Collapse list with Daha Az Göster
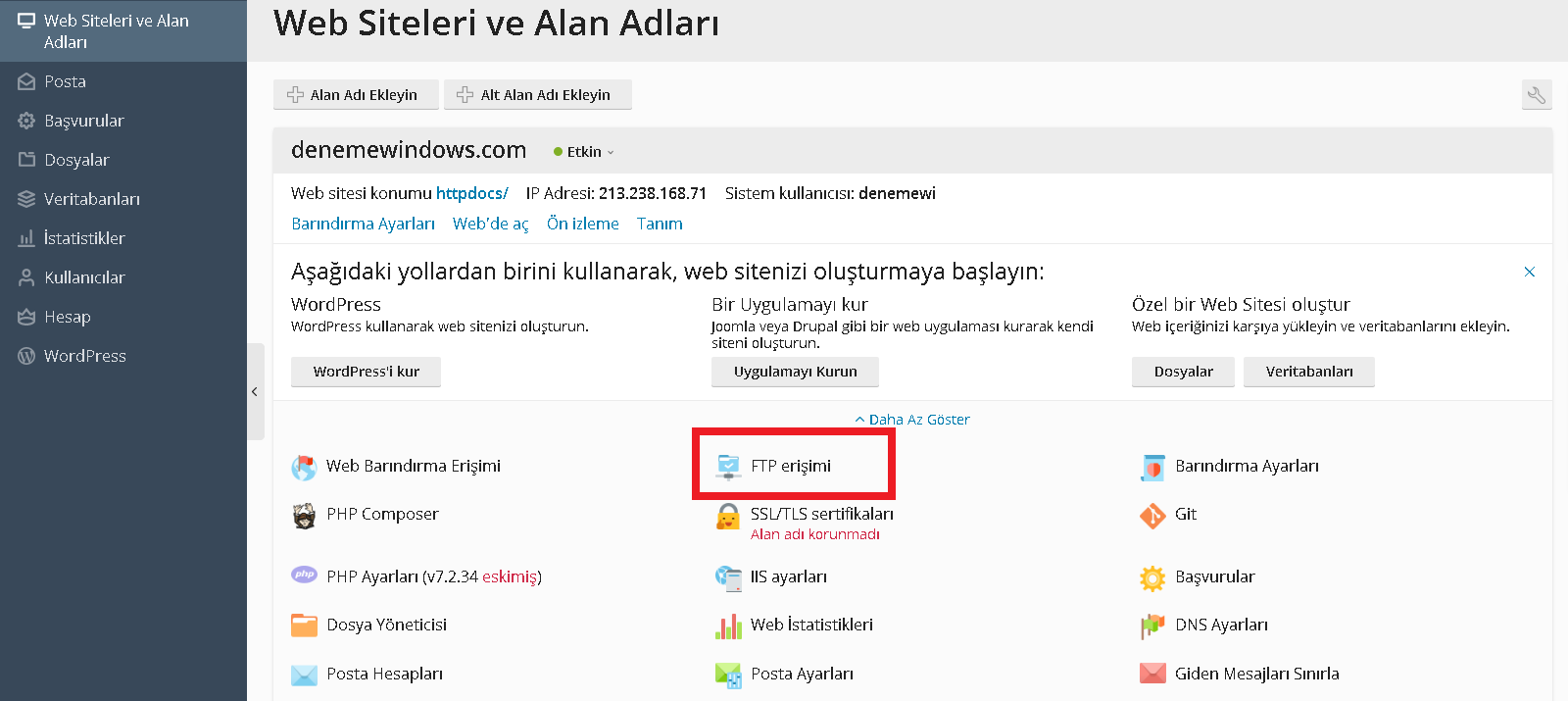Screen dimensions: 1568x701 point(912,420)
